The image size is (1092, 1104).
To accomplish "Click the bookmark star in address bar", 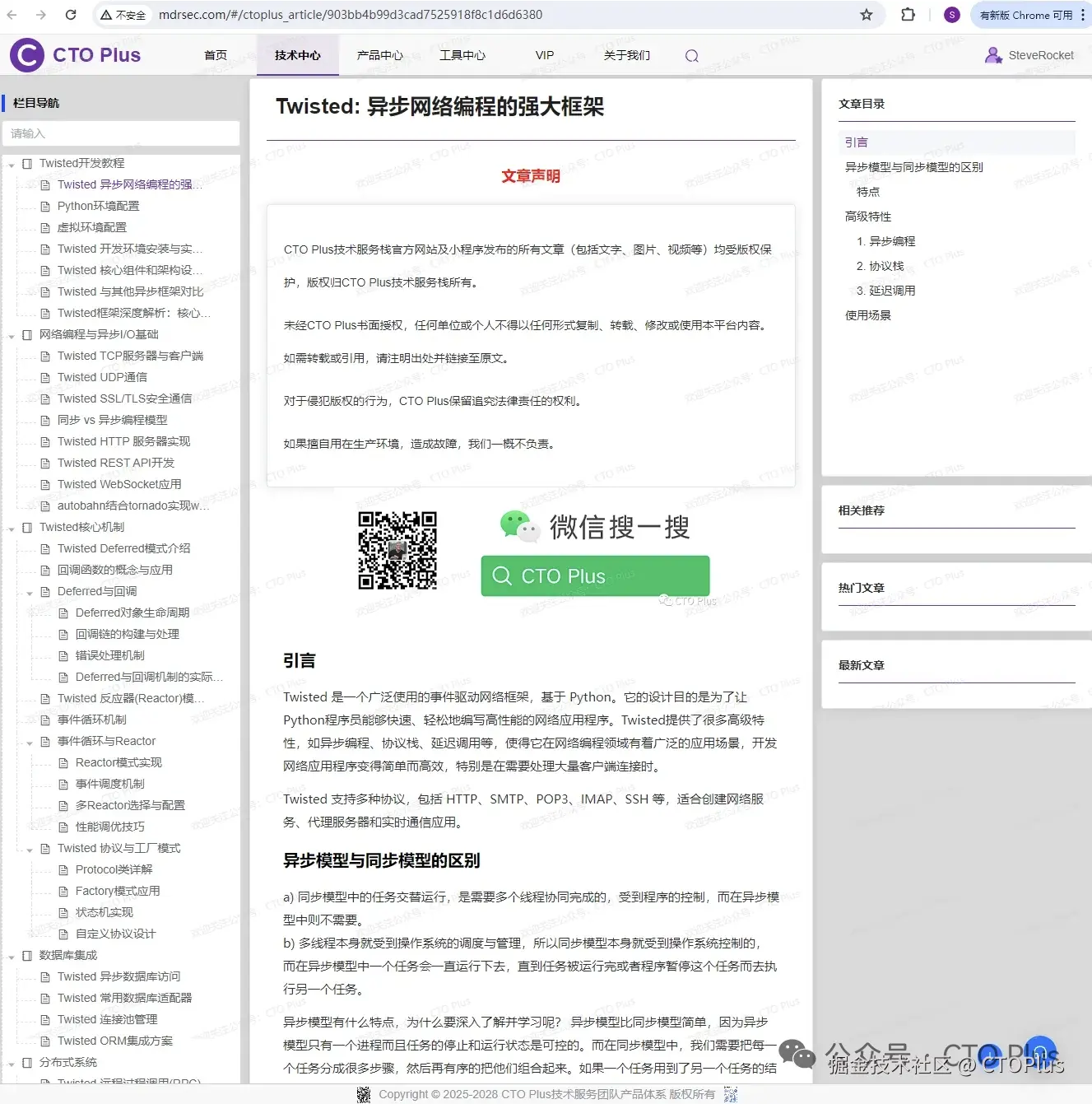I will [865, 14].
